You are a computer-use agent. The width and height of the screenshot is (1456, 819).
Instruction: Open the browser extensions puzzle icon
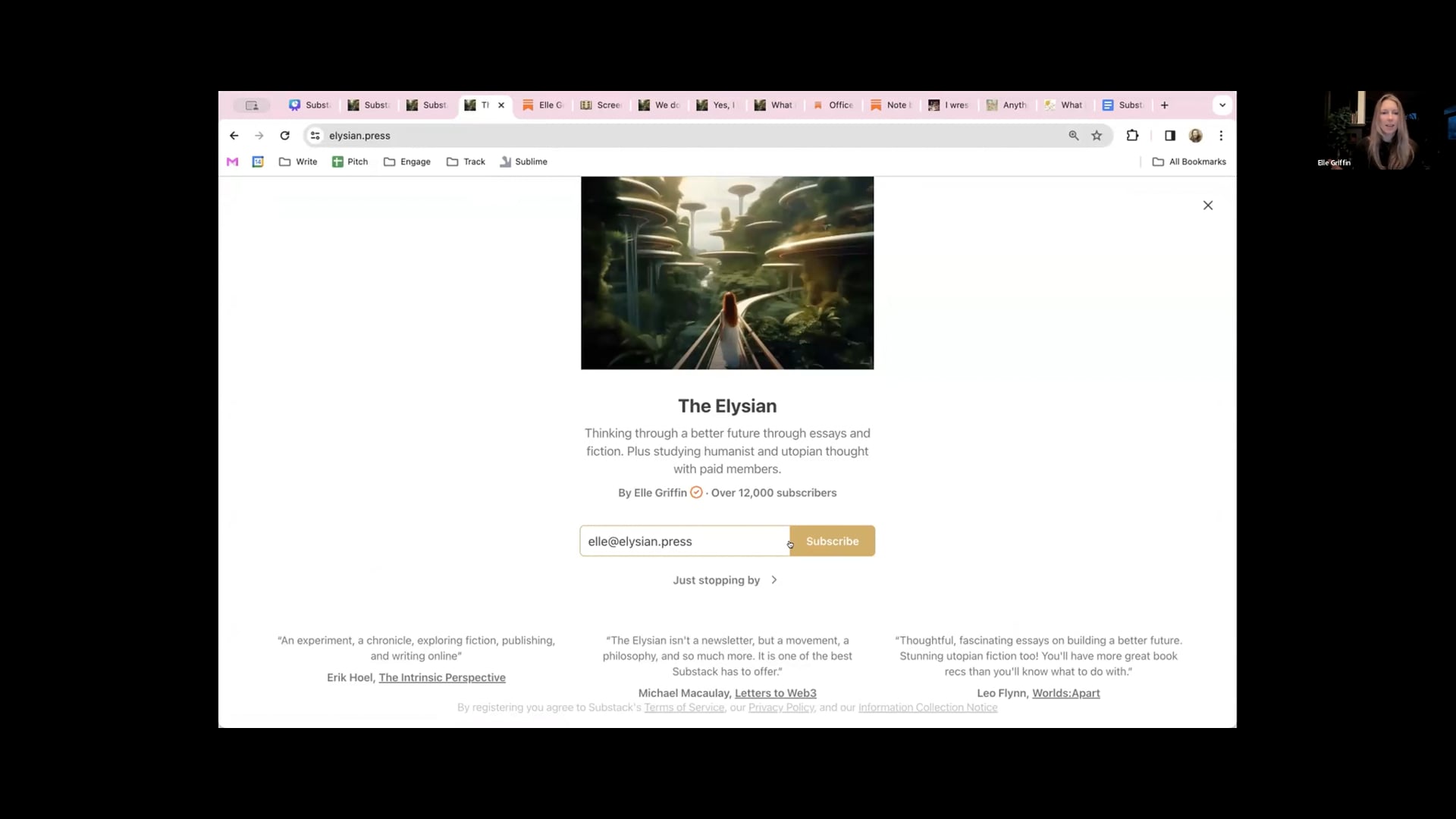[1132, 136]
